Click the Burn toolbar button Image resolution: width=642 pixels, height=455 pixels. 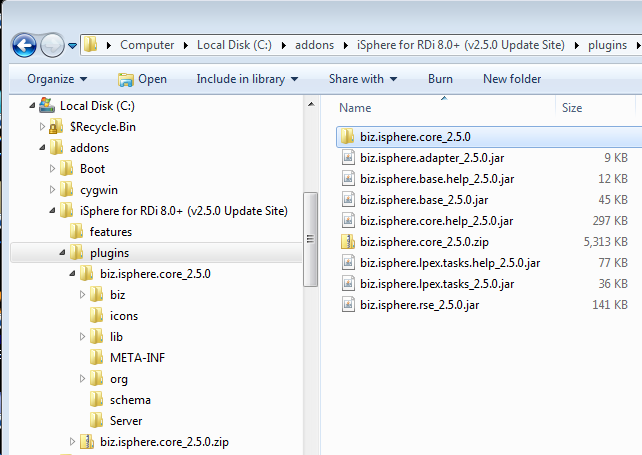(440, 79)
